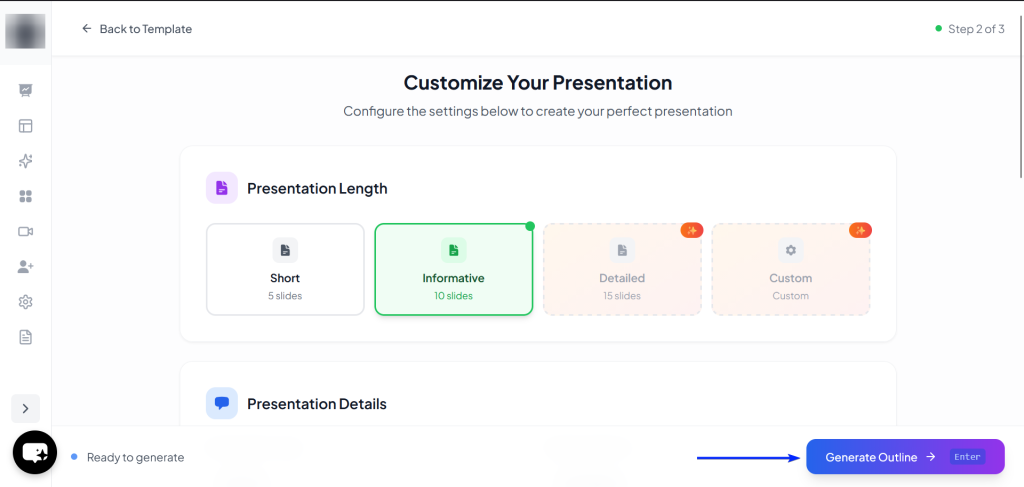Select the Informative 10 slides option
The height and width of the screenshot is (487, 1024).
pos(453,269)
